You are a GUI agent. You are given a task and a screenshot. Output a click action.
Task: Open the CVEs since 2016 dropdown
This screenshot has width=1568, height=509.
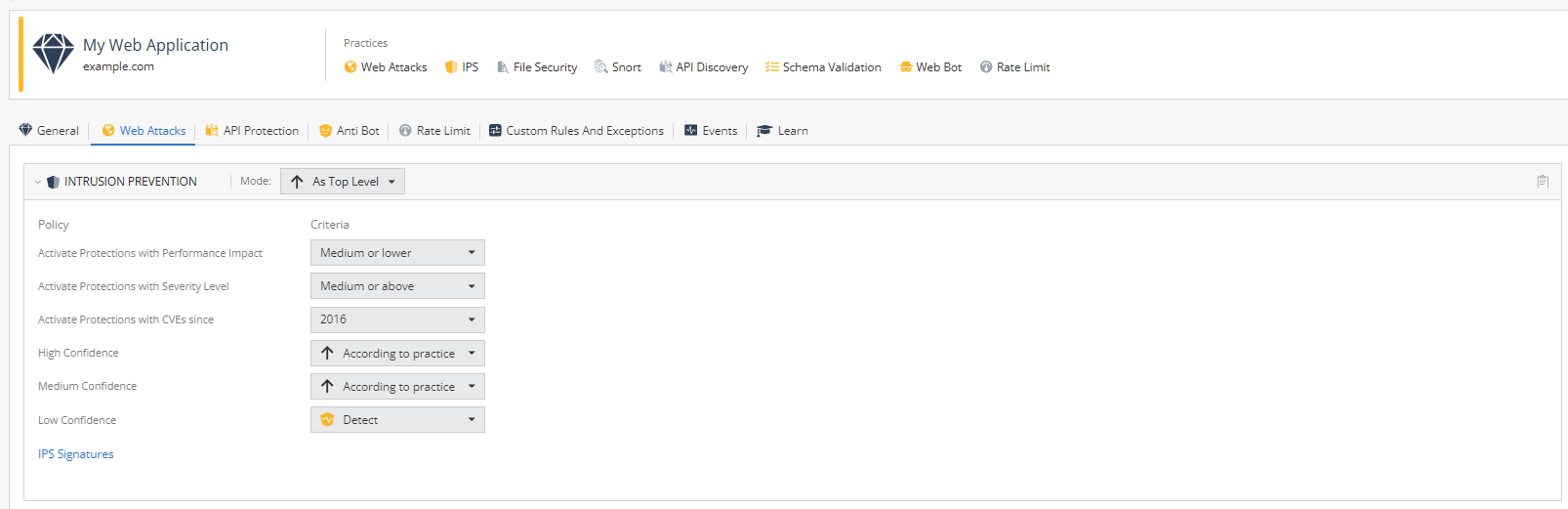point(397,319)
